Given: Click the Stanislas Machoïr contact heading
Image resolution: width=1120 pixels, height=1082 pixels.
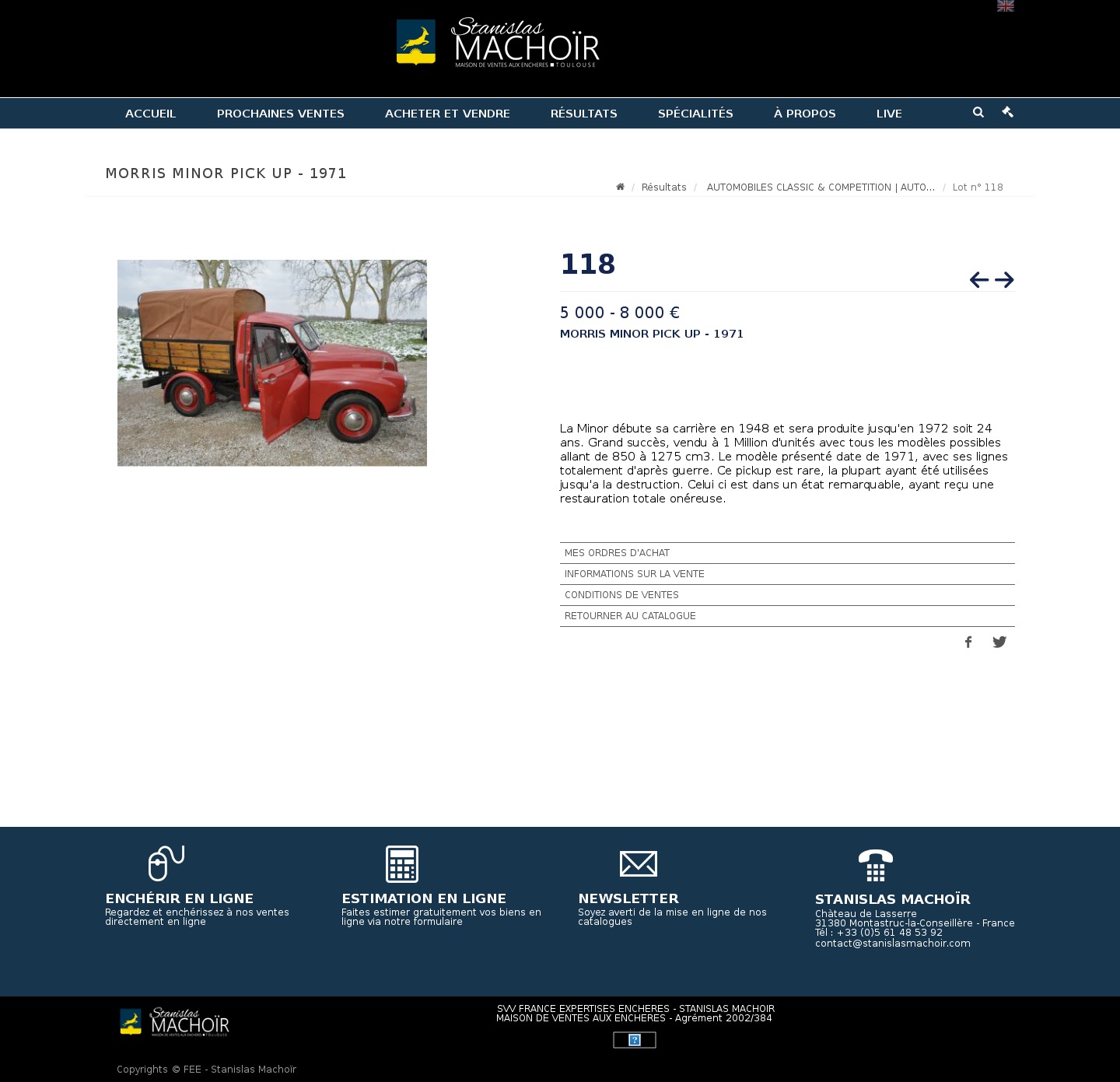Looking at the screenshot, I should [893, 899].
